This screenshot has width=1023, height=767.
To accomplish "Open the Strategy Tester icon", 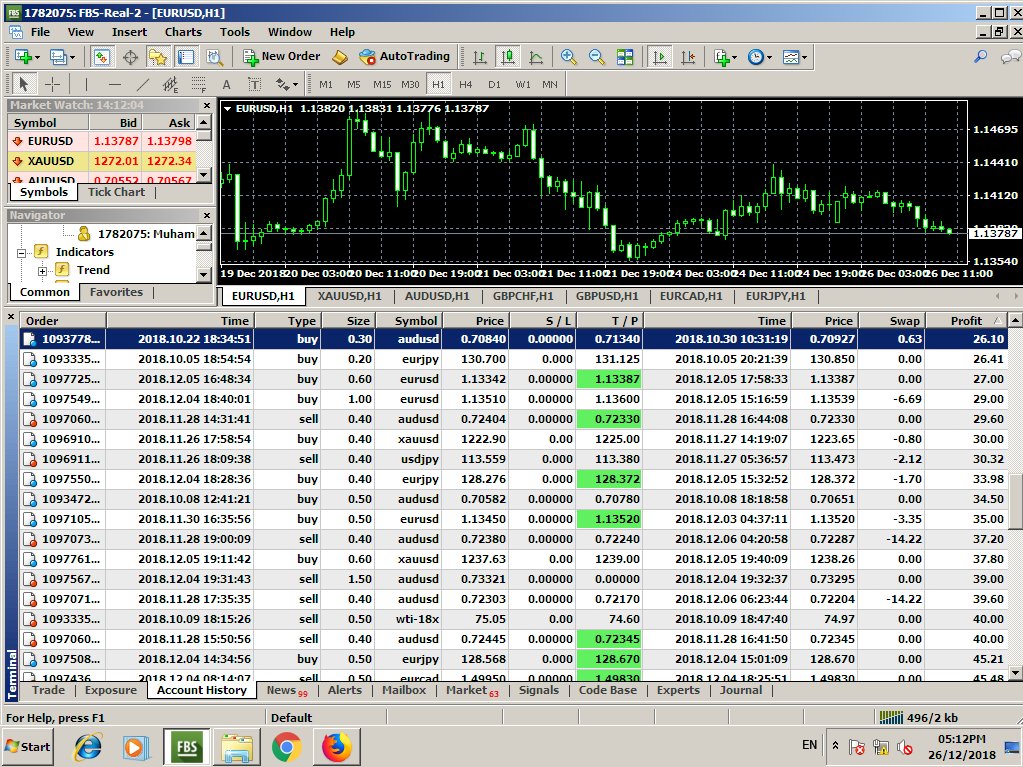I will click(214, 57).
